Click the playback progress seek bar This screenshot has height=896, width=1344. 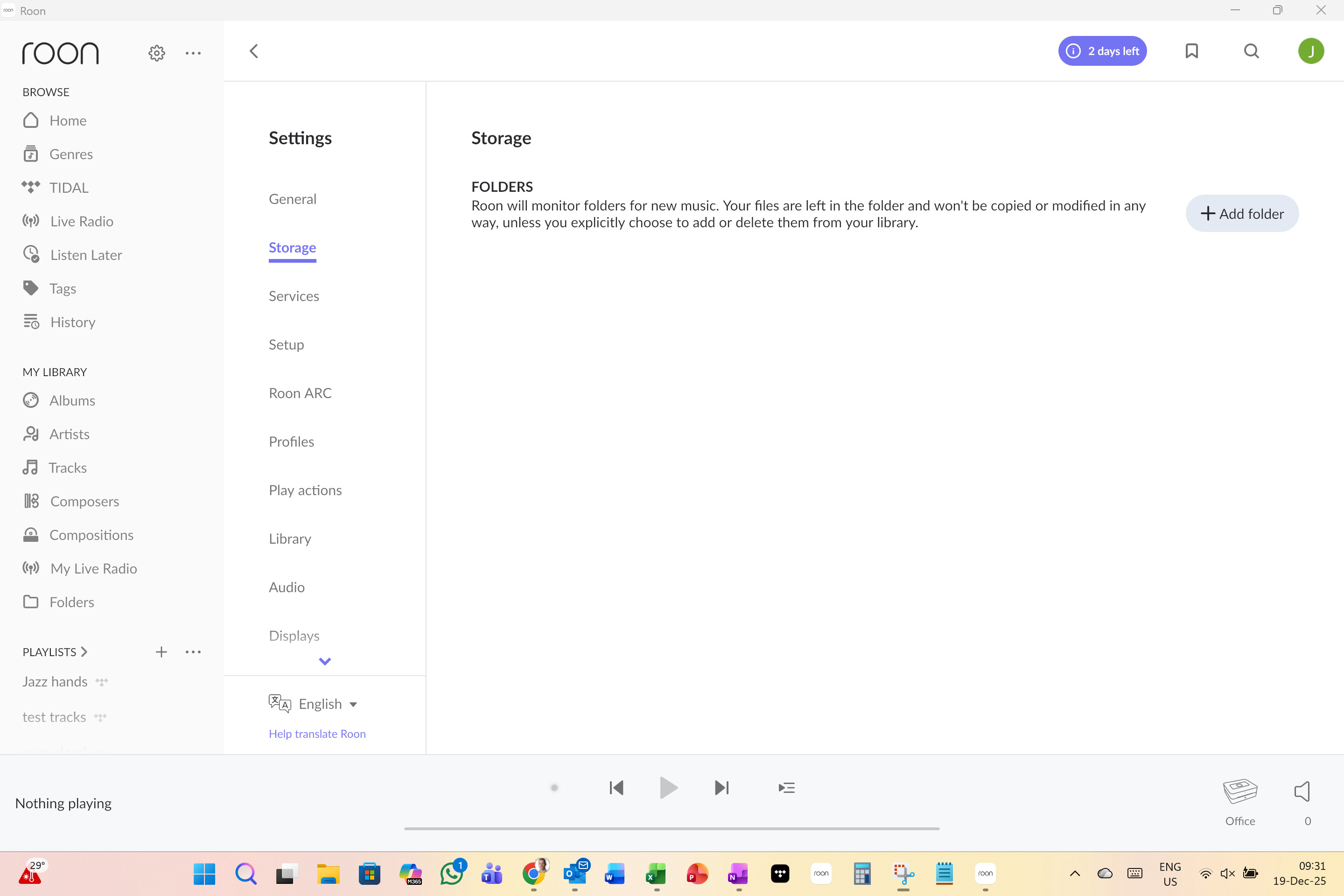tap(672, 829)
